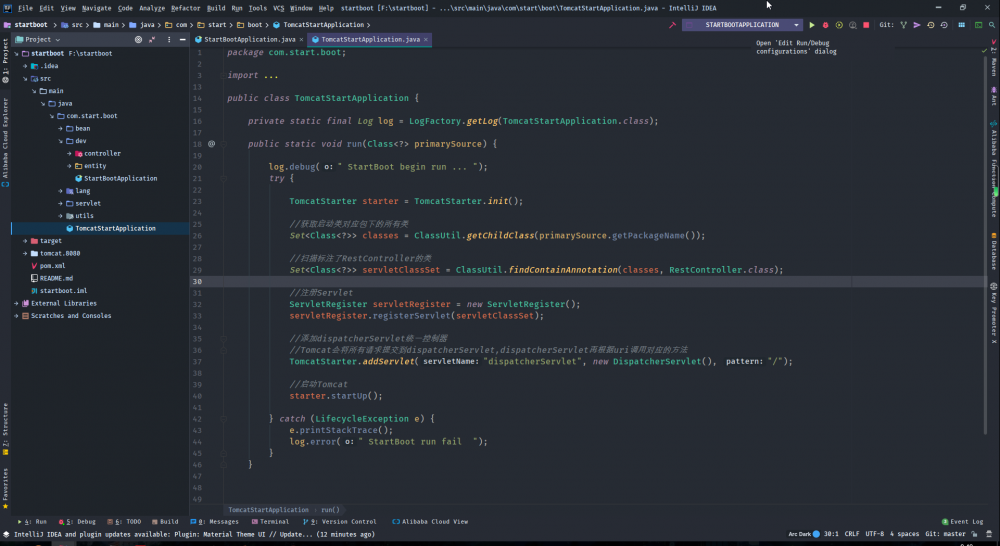Click the Git push arrow icon
This screenshot has height=546, width=1000.
coord(917,24)
